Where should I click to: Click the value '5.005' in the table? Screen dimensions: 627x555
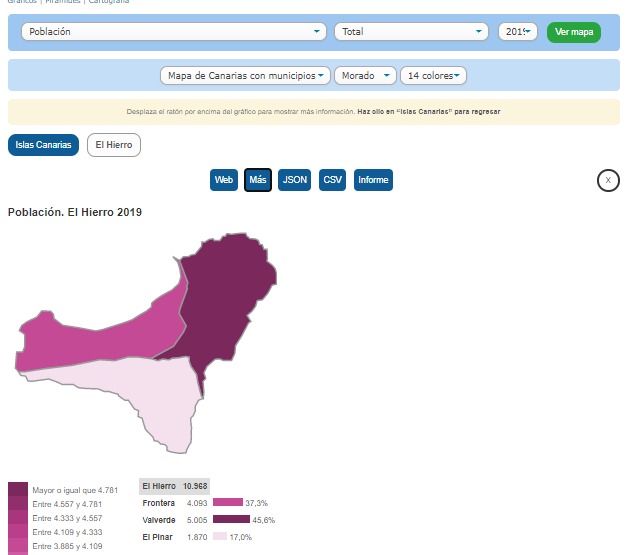click(197, 520)
